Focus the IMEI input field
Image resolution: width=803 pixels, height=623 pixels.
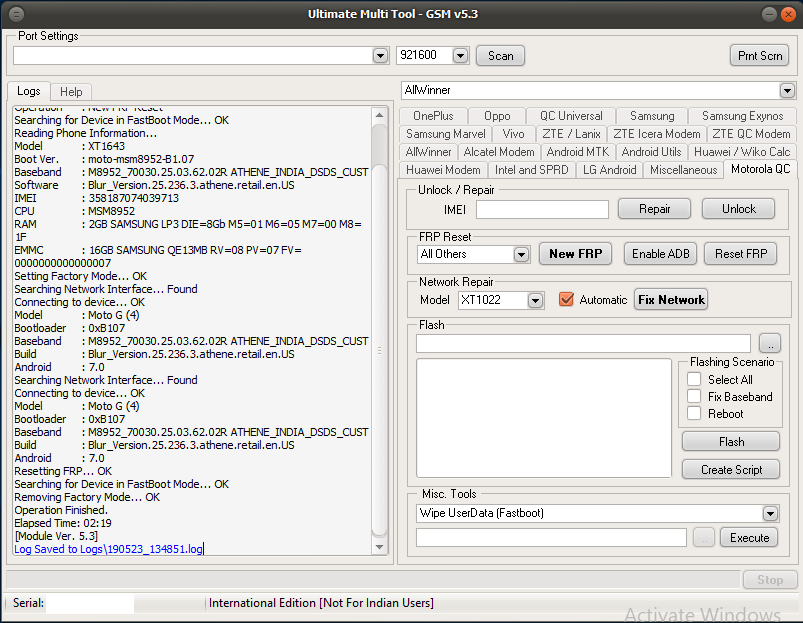pos(542,209)
